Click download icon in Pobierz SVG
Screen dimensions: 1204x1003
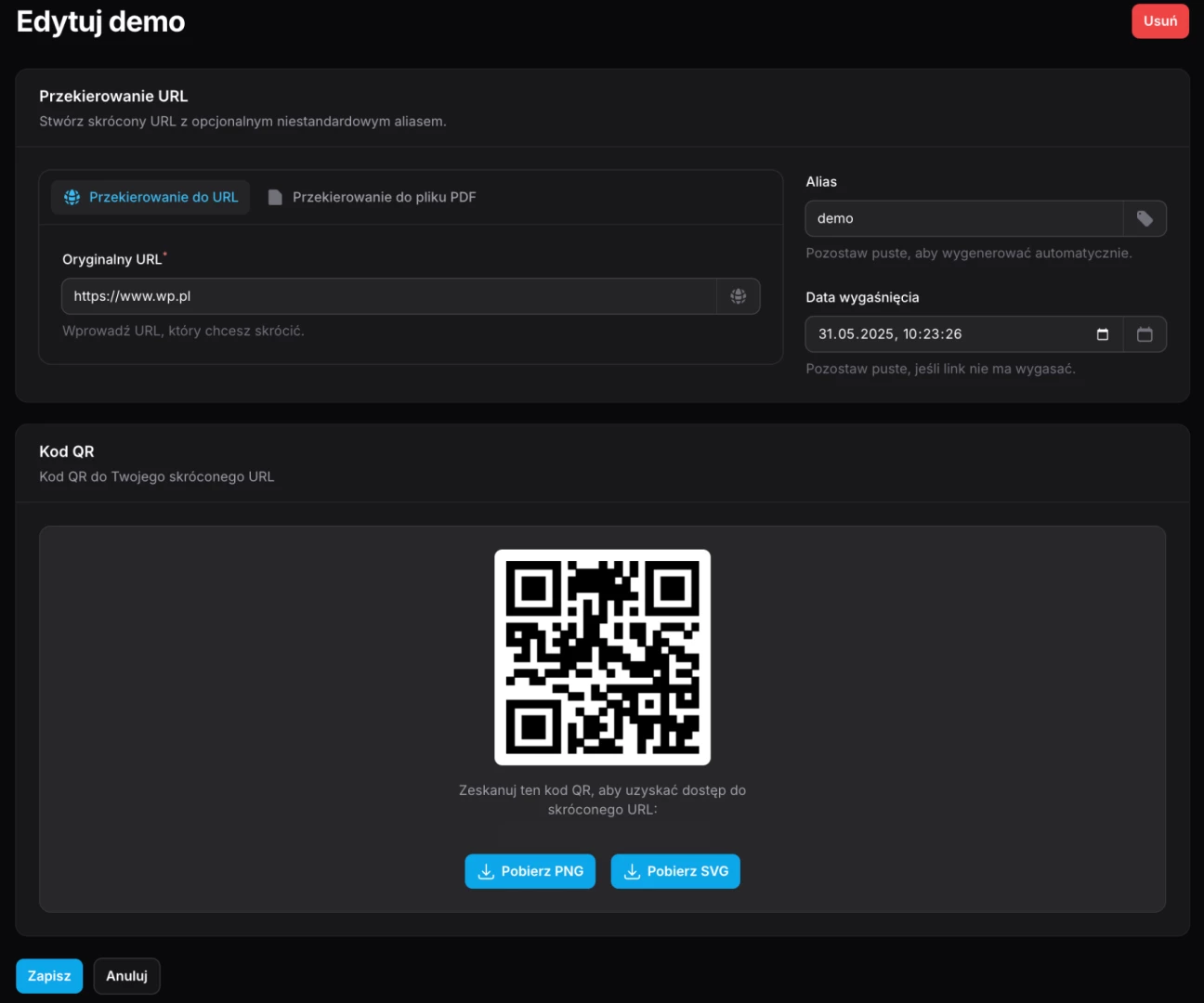[x=632, y=871]
